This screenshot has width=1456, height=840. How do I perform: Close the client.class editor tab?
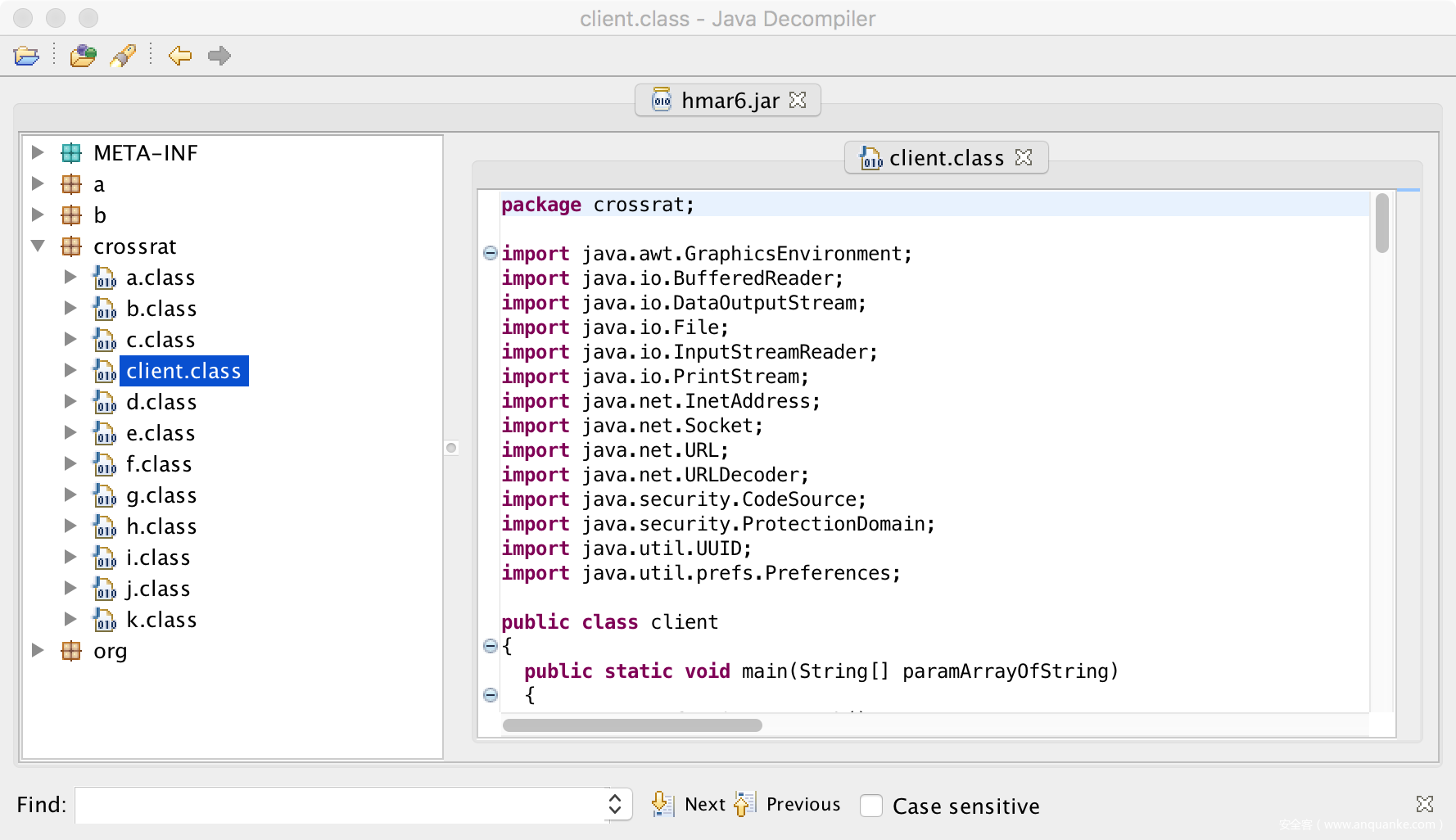[x=1024, y=157]
